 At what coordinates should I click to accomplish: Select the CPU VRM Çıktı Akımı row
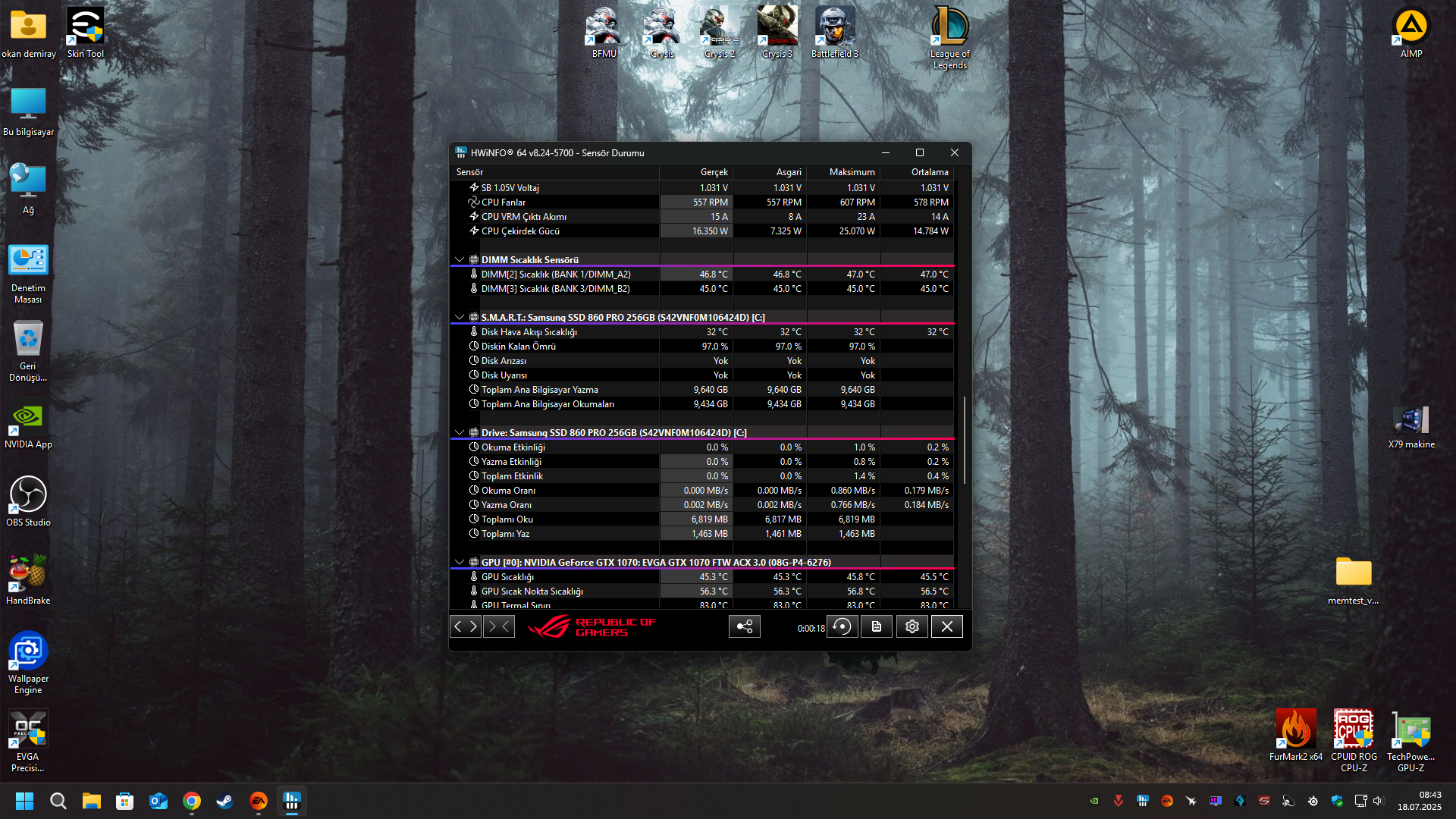click(x=701, y=217)
